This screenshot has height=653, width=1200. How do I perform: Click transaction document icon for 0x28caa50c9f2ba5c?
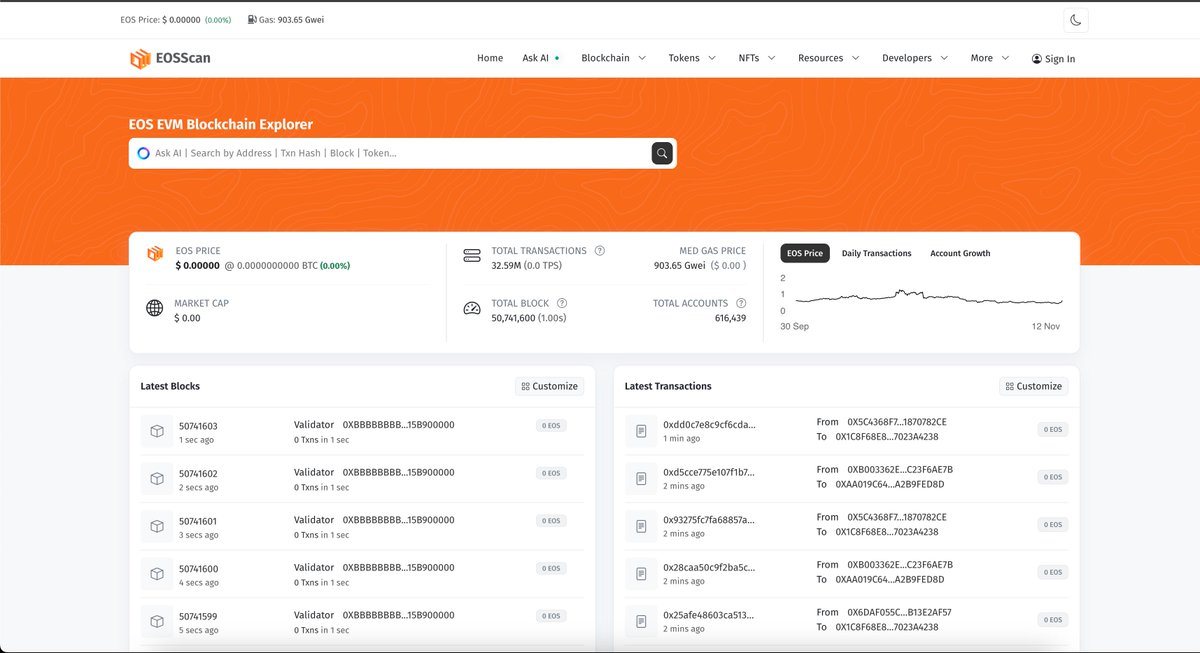coord(641,574)
